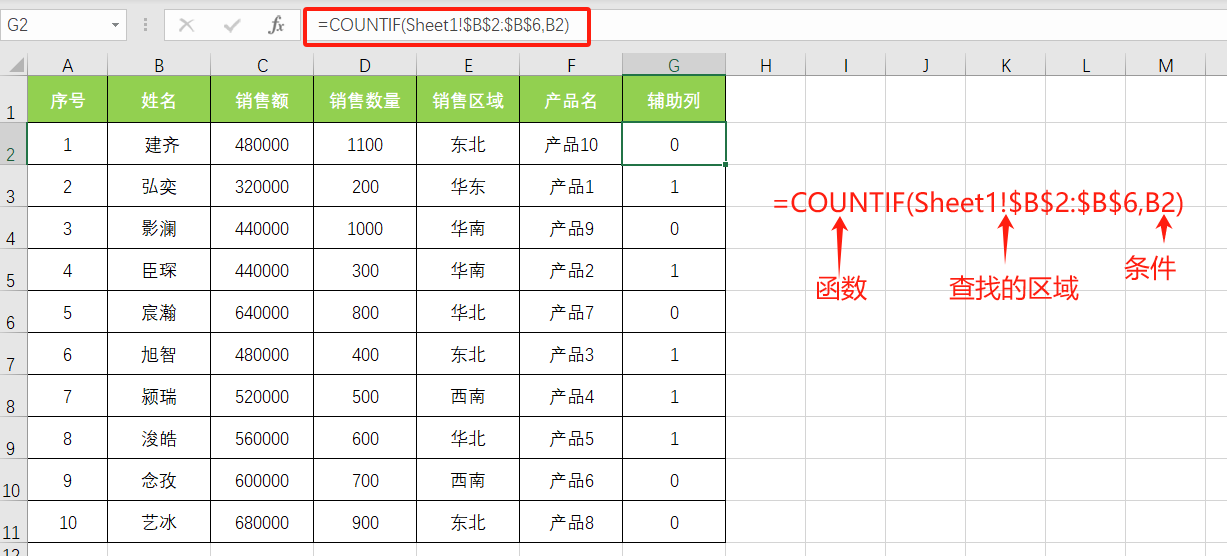Click sales quantity cell 1000
The width and height of the screenshot is (1227, 556).
pyautogui.click(x=365, y=228)
